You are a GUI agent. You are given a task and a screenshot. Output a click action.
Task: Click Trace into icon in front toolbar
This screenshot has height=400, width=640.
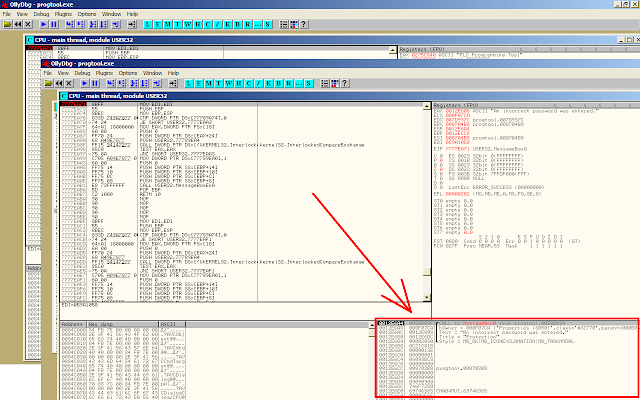pos(134,83)
